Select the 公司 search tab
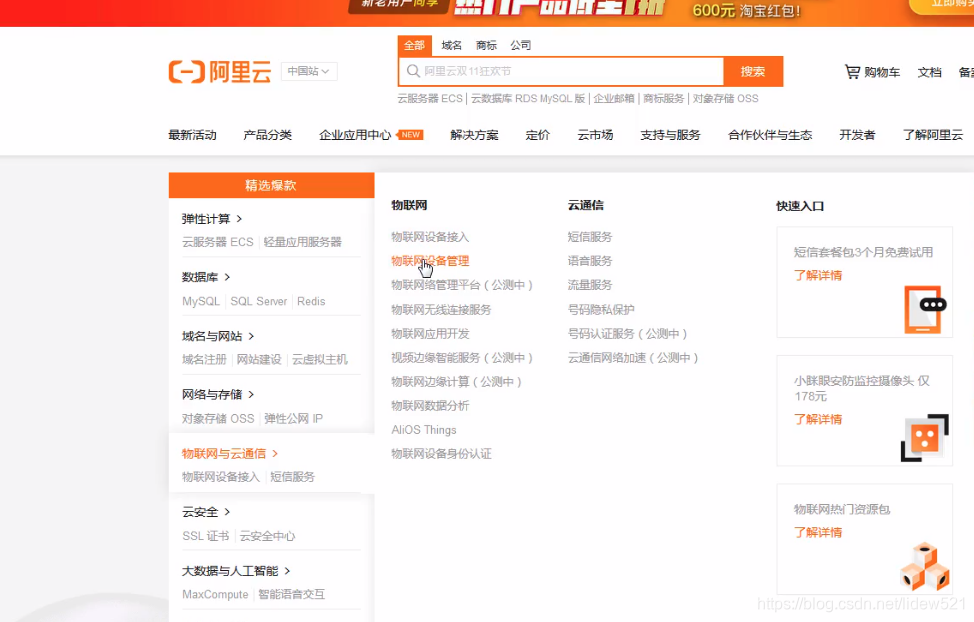Screen dimensions: 974x622 [521, 45]
